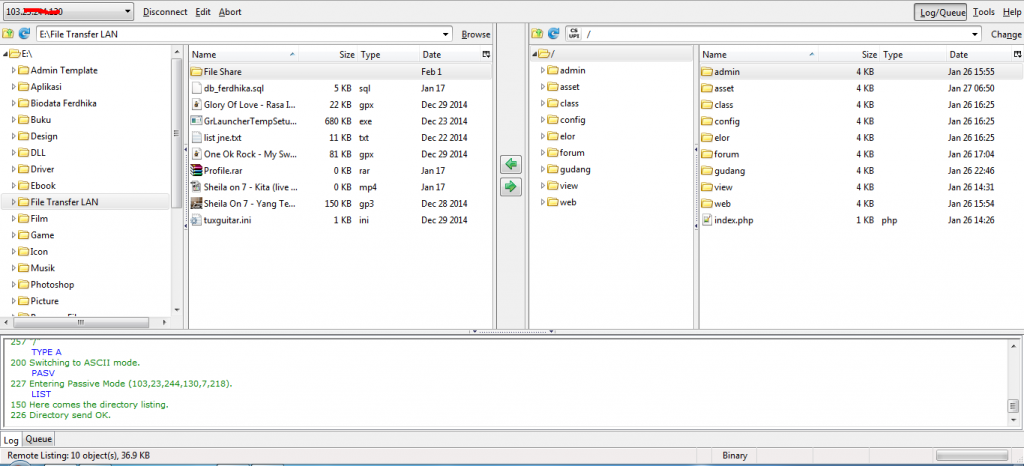Viewport: 1024px width, 466px height.
Task: Open the Tools menu
Action: click(x=984, y=12)
